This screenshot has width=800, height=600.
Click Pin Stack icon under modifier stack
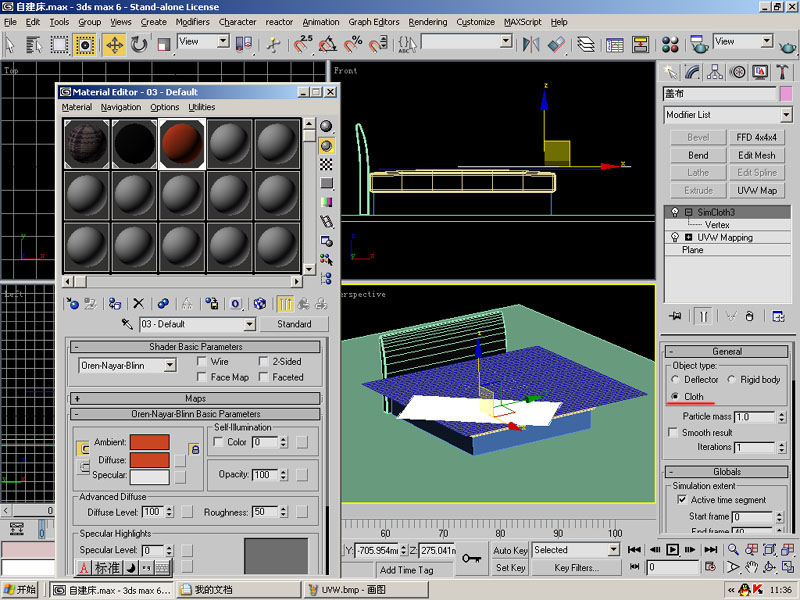coord(675,316)
